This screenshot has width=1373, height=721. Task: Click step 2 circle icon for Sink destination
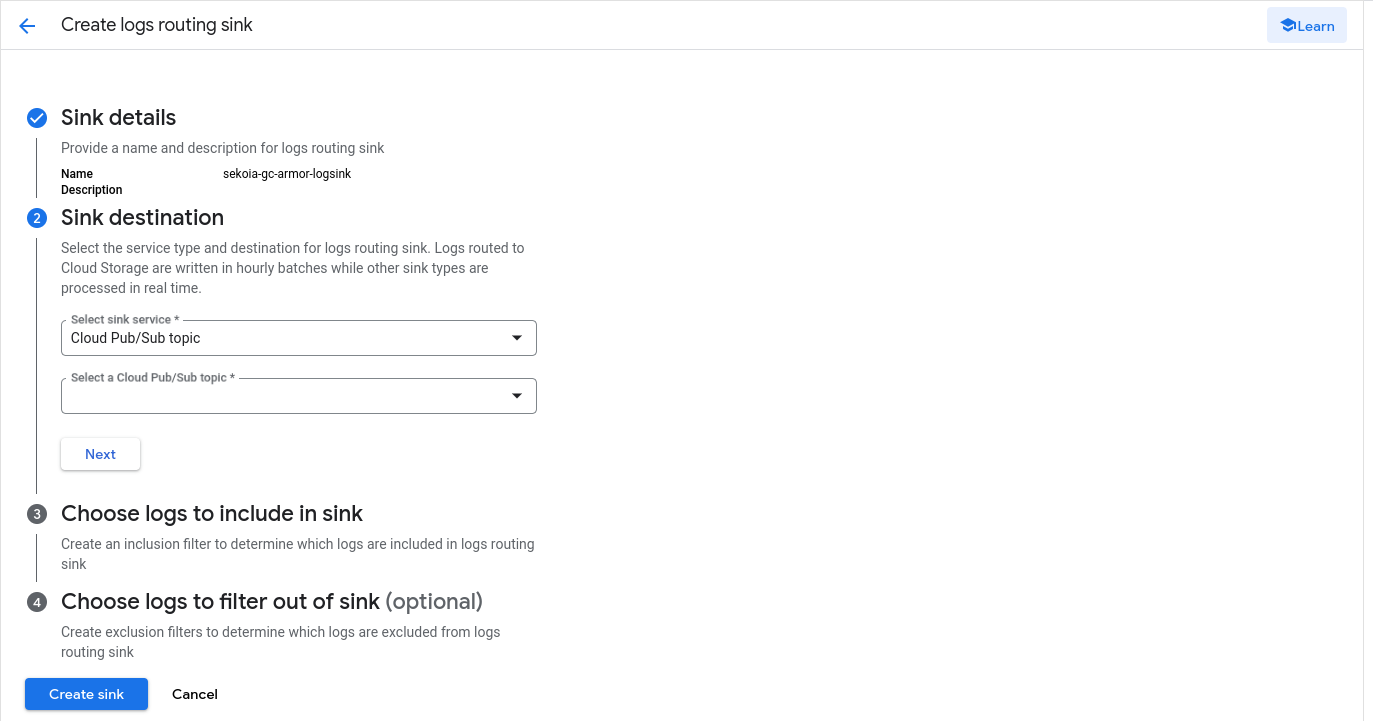37,218
